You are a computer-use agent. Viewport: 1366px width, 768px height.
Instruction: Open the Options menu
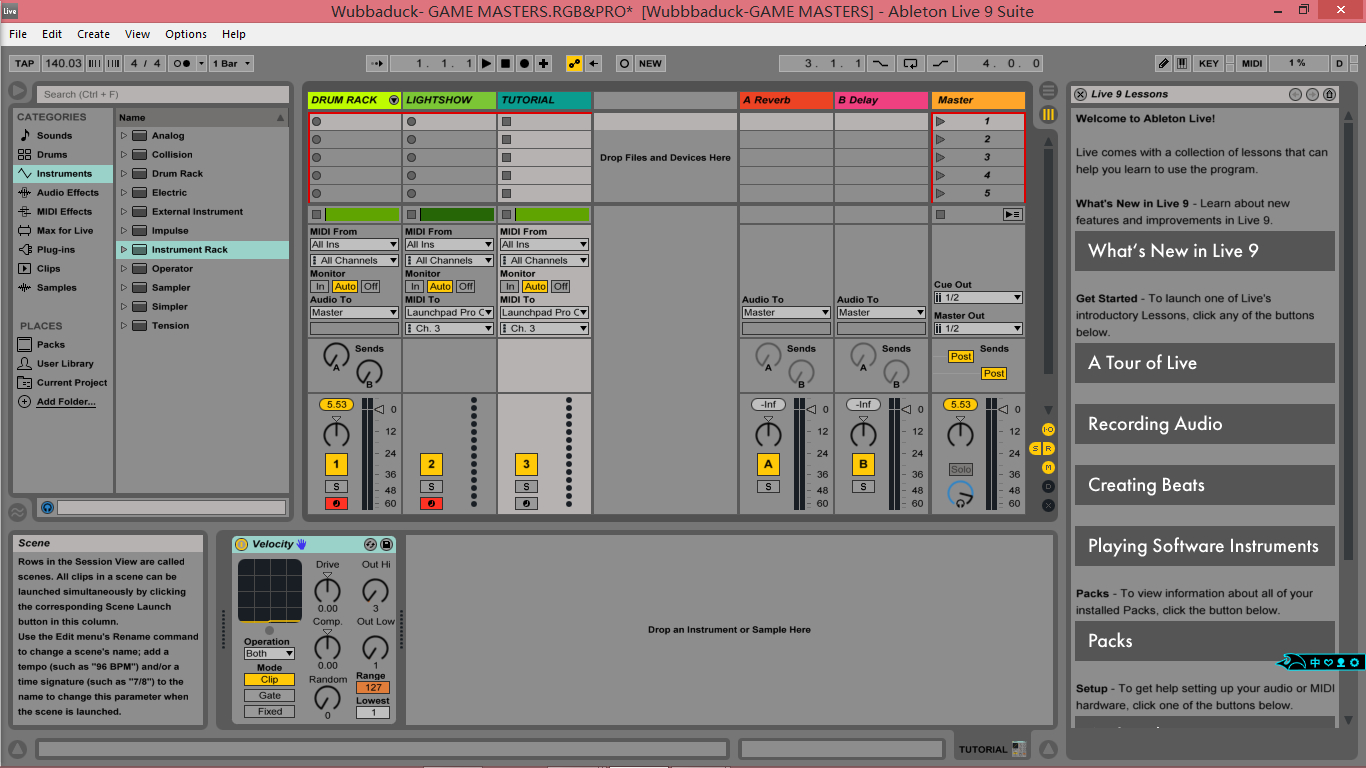tap(186, 34)
